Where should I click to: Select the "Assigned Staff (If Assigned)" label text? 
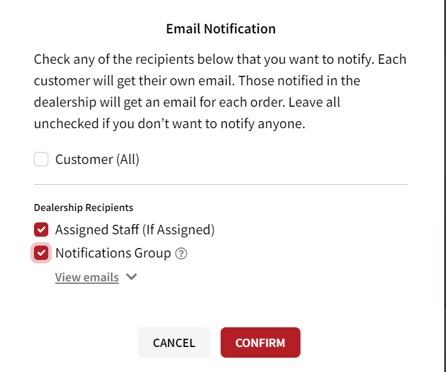[x=135, y=230]
